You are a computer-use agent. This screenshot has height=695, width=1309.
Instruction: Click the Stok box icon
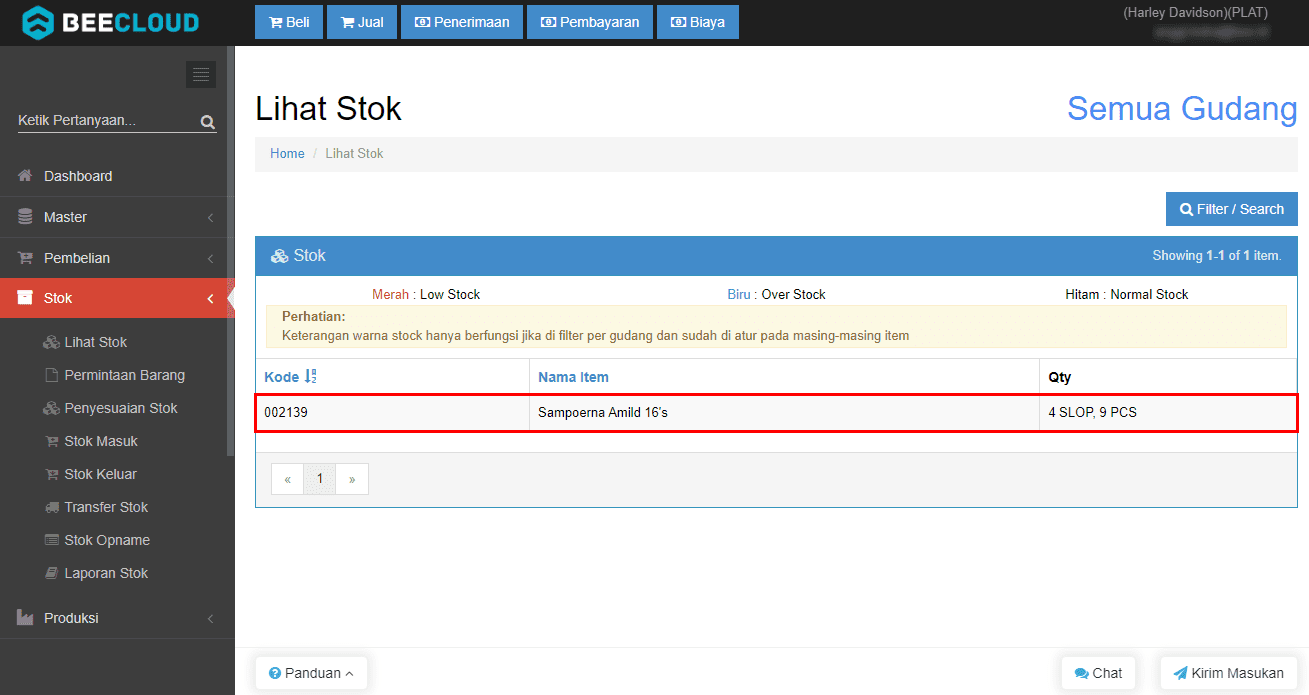coord(26,298)
